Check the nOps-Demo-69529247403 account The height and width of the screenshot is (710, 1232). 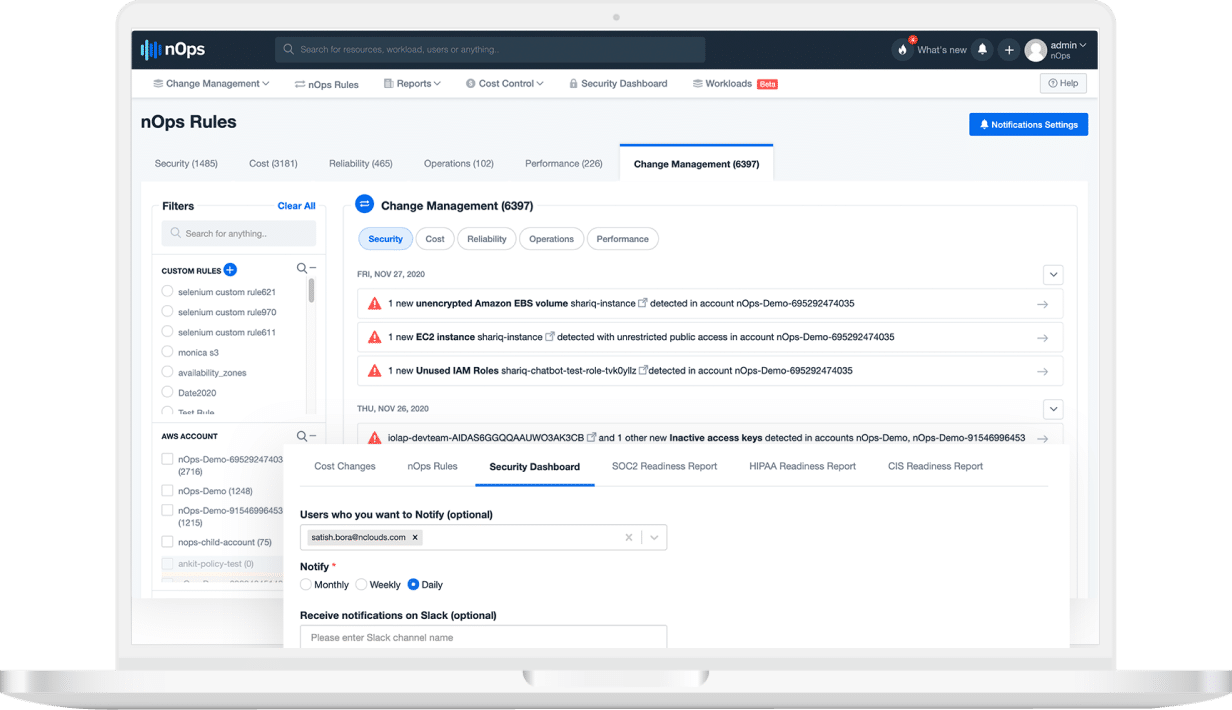tap(168, 460)
